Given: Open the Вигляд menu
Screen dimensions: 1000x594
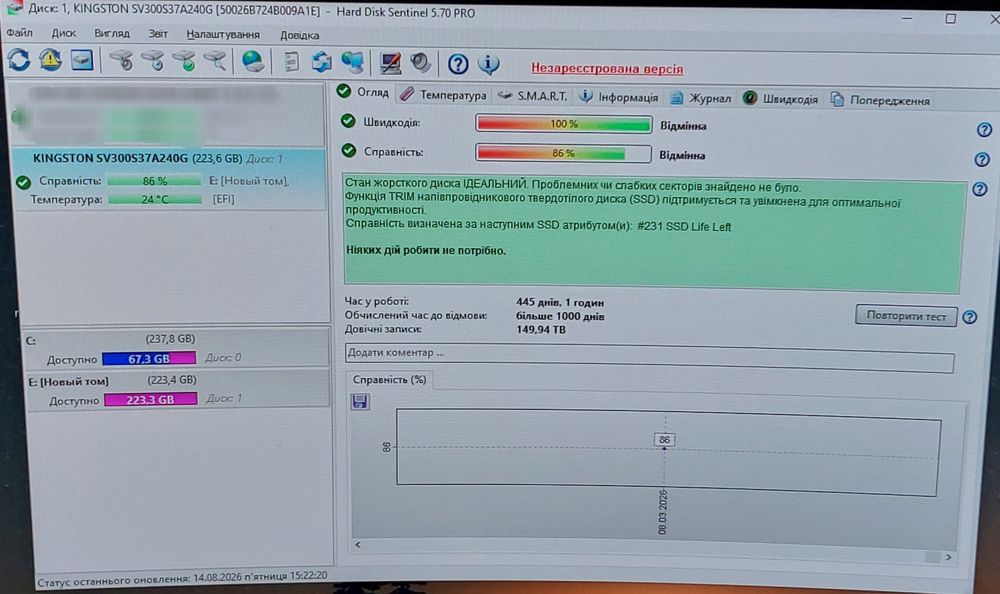Looking at the screenshot, I should point(112,33).
